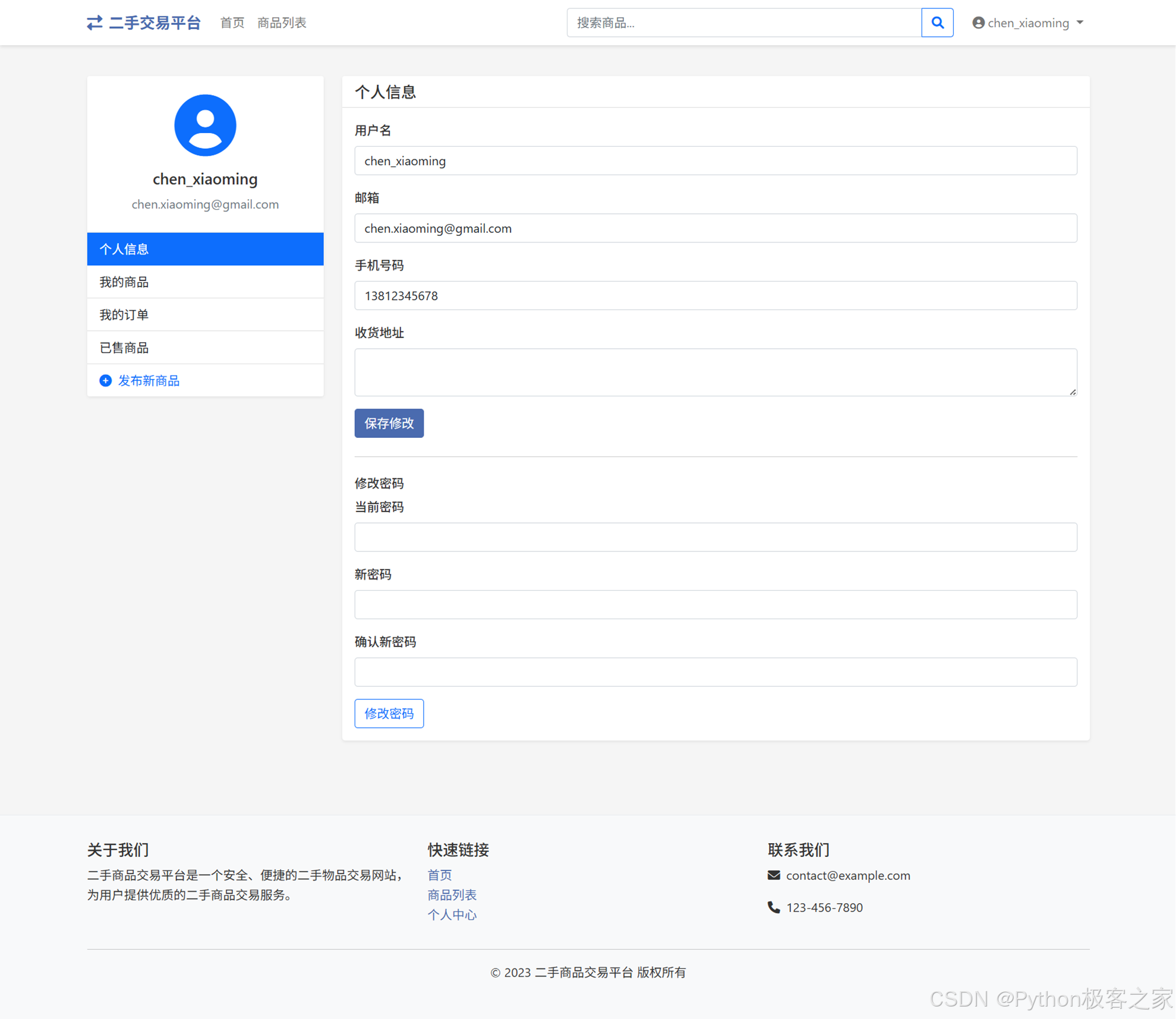Go to 我的订单 in sidebar
The height and width of the screenshot is (1019, 1176).
pyautogui.click(x=205, y=314)
